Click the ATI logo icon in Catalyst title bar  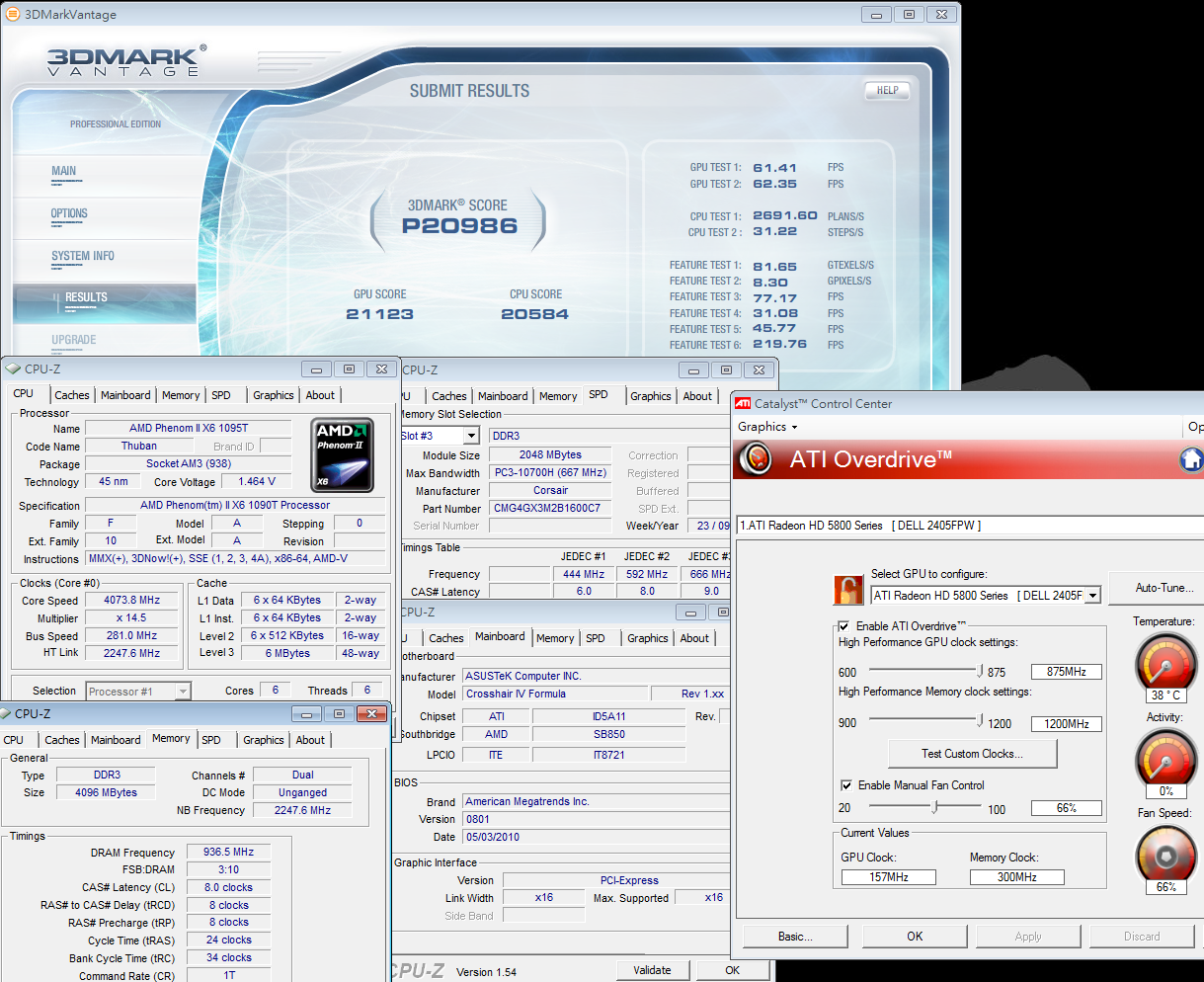743,403
